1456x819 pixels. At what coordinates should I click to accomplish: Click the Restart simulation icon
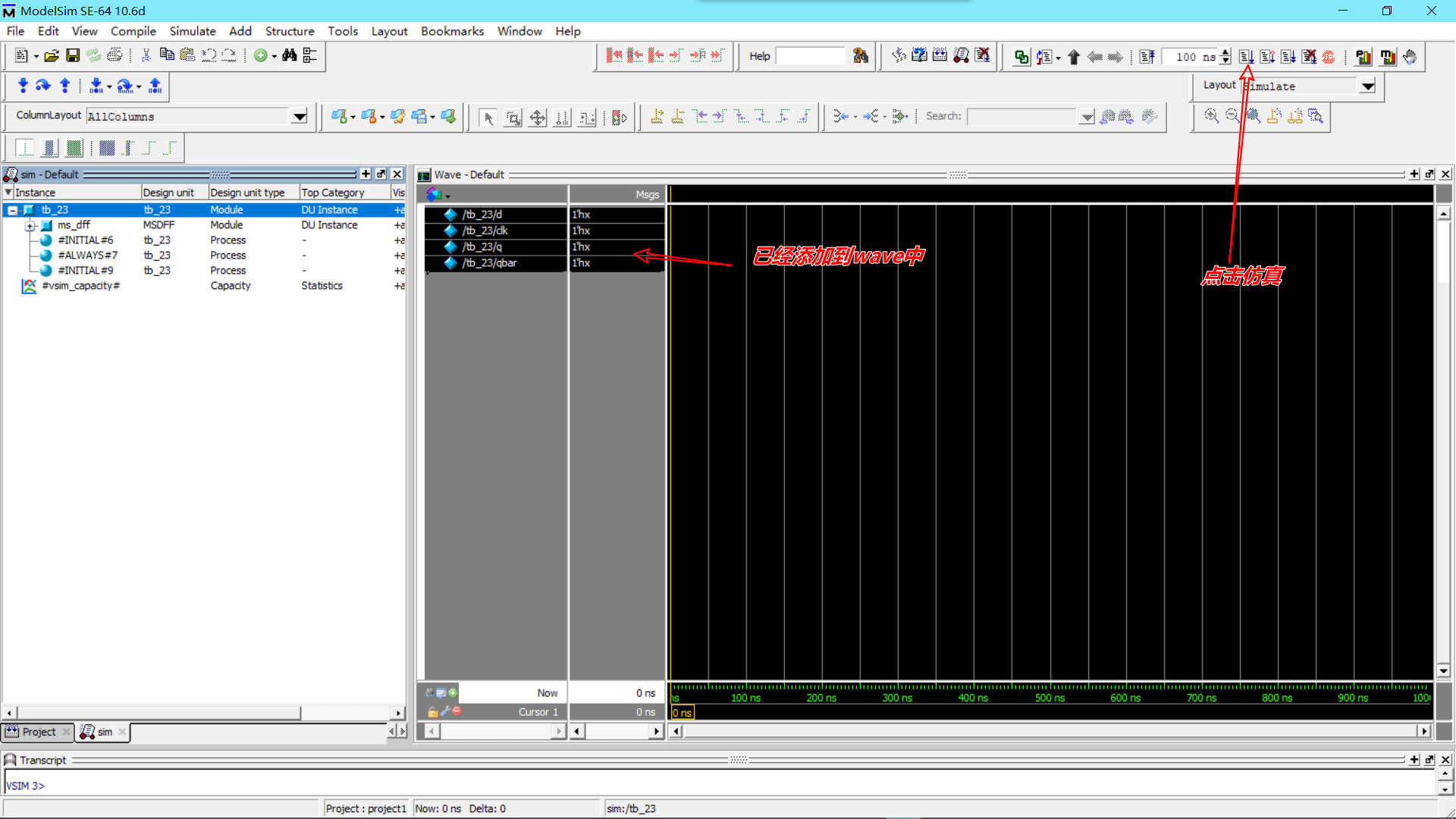1147,57
